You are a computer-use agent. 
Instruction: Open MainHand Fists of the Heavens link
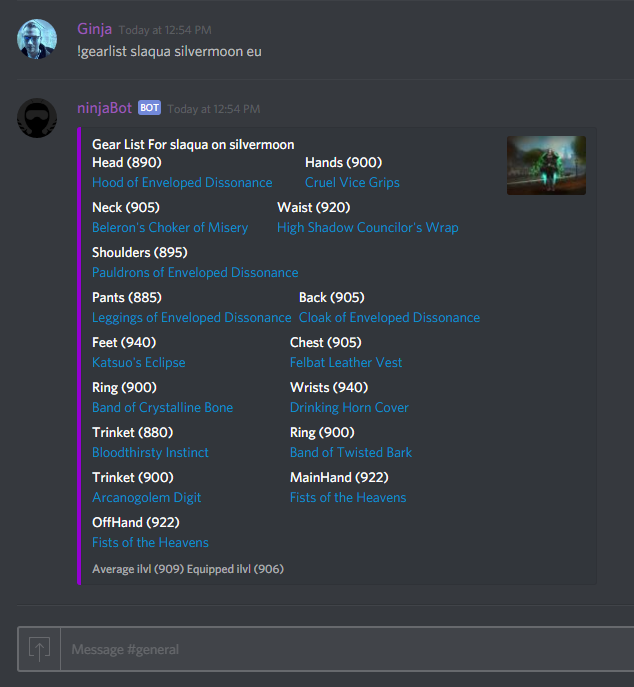click(348, 497)
